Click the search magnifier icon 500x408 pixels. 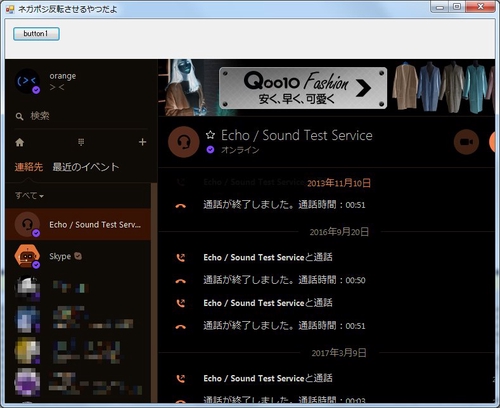[x=19, y=116]
